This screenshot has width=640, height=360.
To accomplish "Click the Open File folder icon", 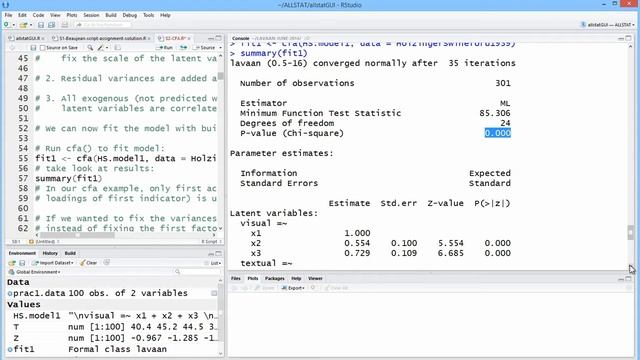I will click(23, 25).
